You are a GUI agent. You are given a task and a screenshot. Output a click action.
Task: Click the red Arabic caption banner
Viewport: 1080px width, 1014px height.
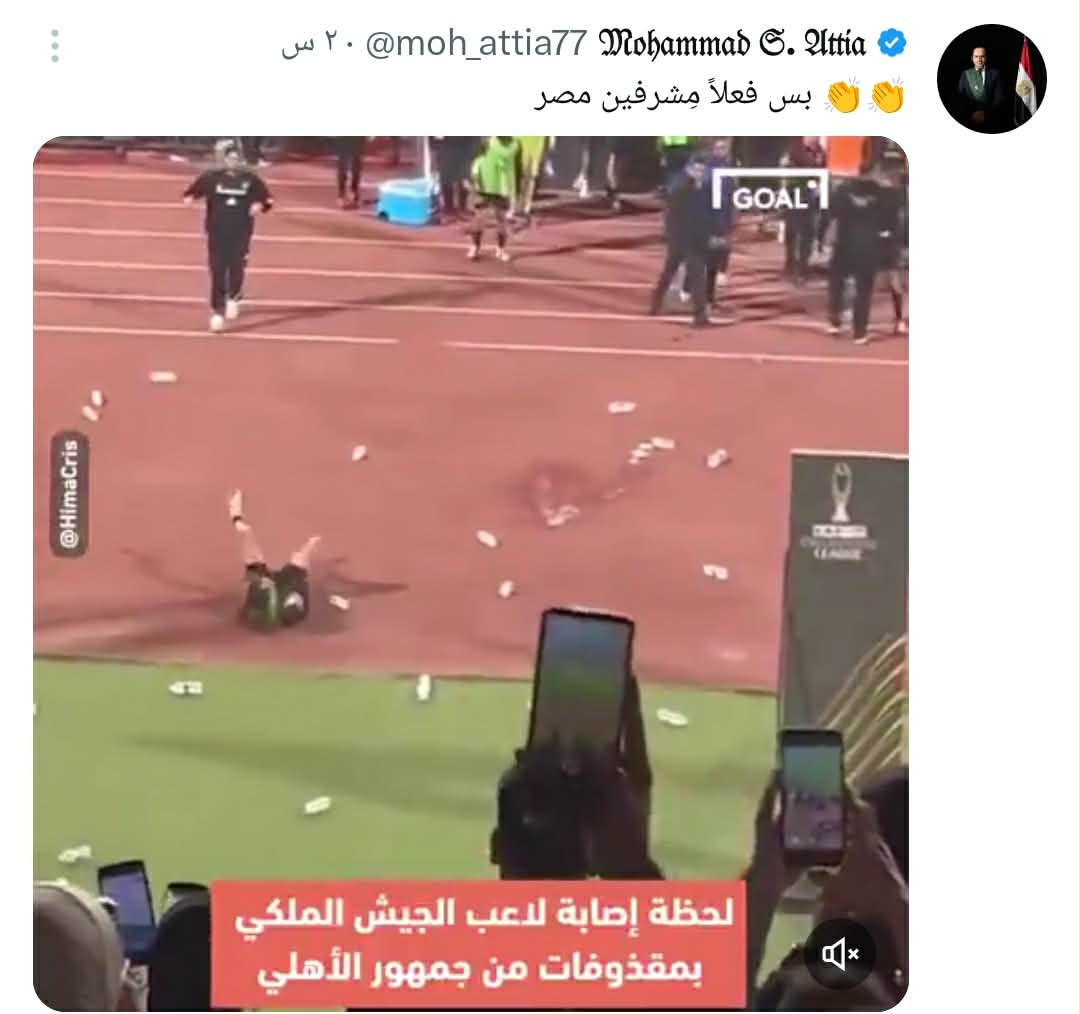478,942
